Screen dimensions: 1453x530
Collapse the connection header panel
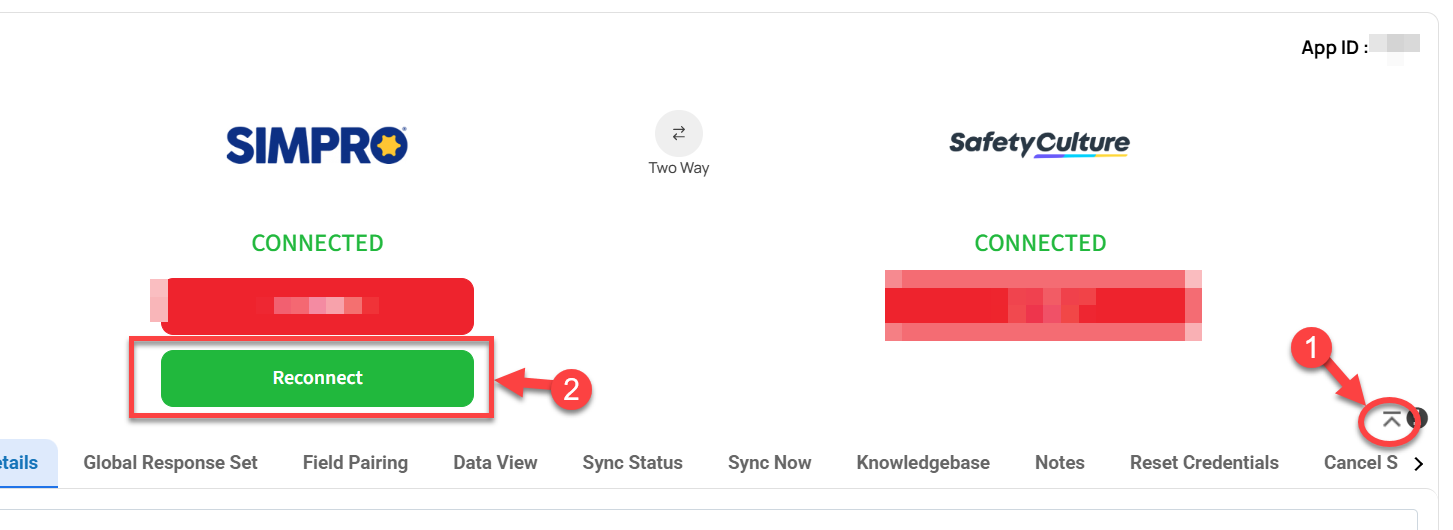(1391, 420)
